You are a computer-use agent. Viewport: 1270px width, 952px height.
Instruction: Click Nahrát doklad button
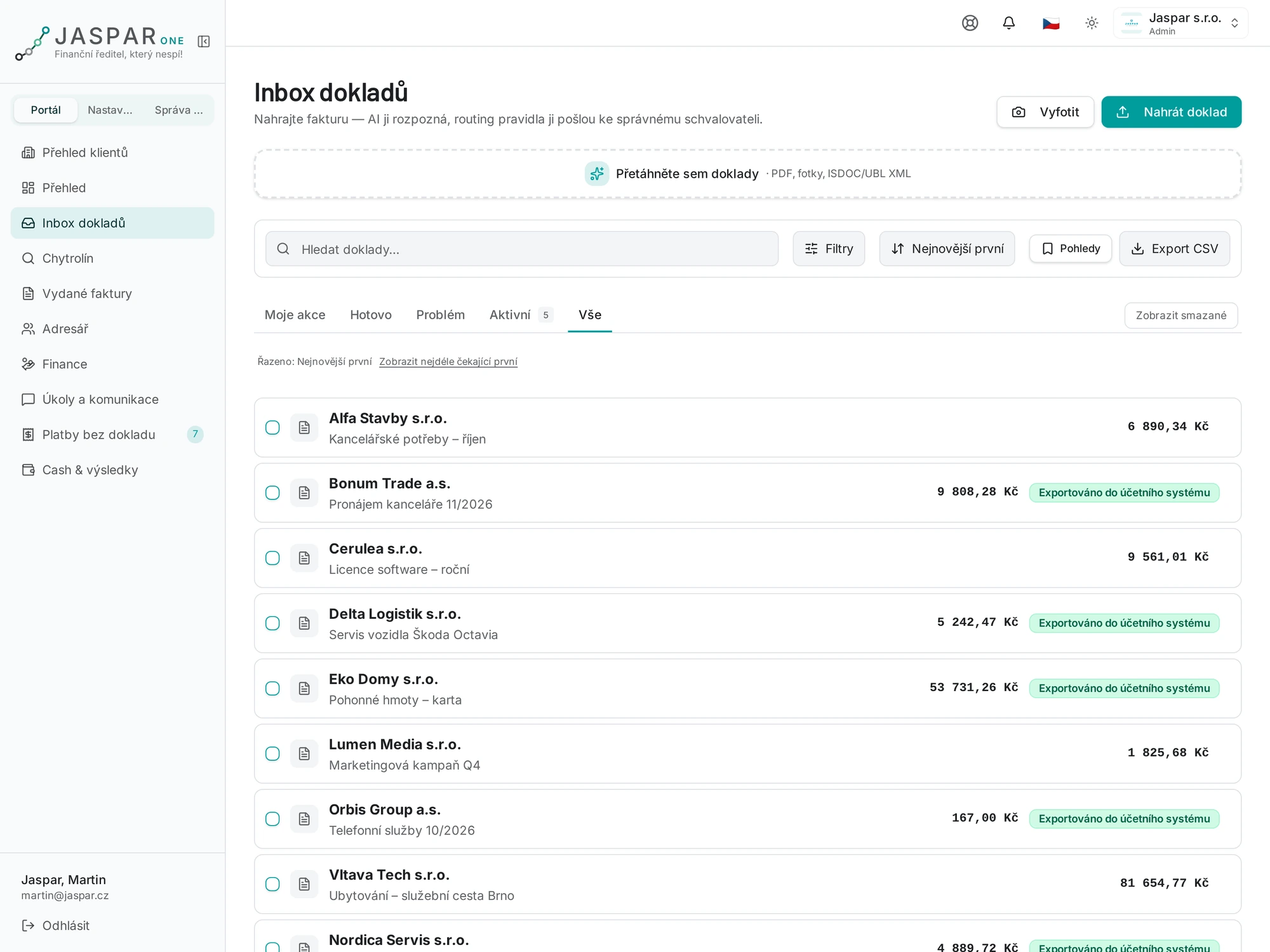click(1171, 112)
